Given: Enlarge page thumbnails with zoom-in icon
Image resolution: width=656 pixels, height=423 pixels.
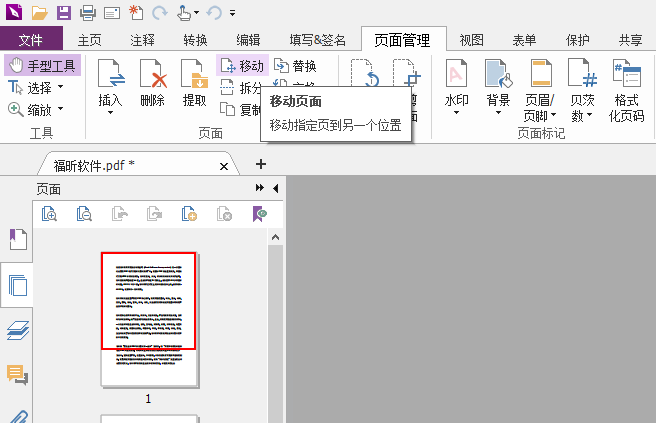Looking at the screenshot, I should tap(49, 214).
